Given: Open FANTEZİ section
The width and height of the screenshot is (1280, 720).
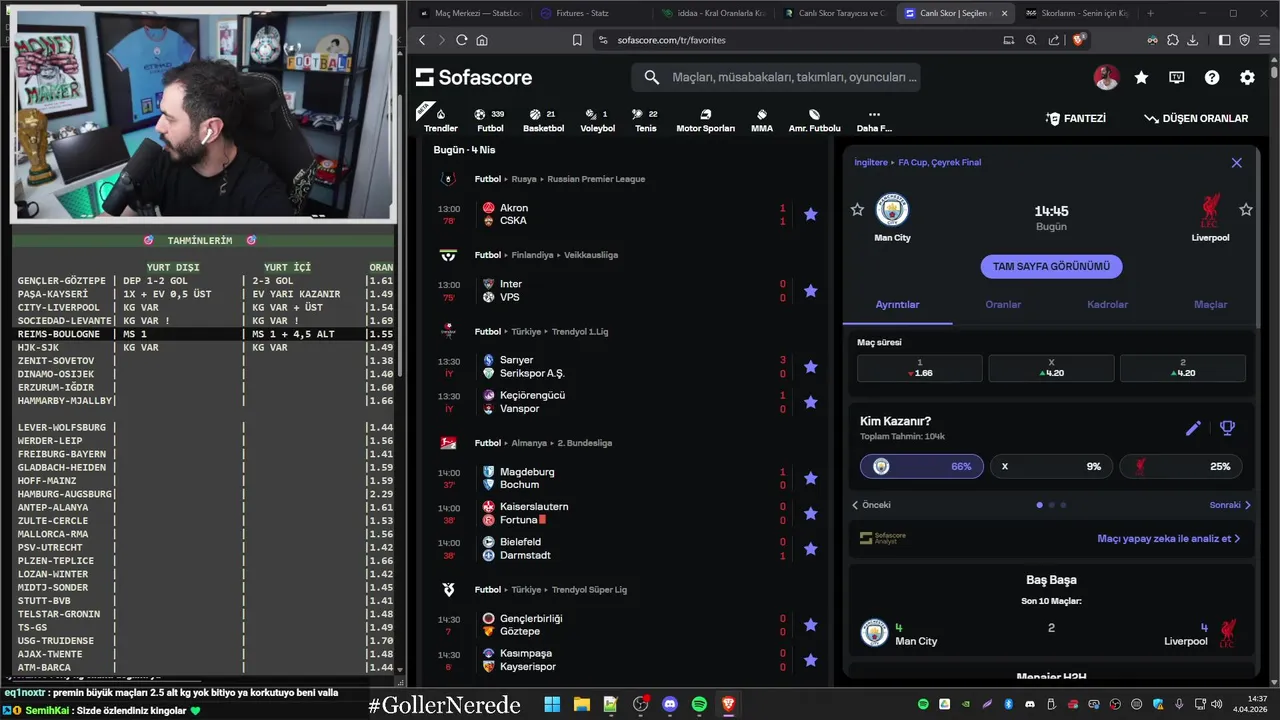Looking at the screenshot, I should click(x=1076, y=118).
